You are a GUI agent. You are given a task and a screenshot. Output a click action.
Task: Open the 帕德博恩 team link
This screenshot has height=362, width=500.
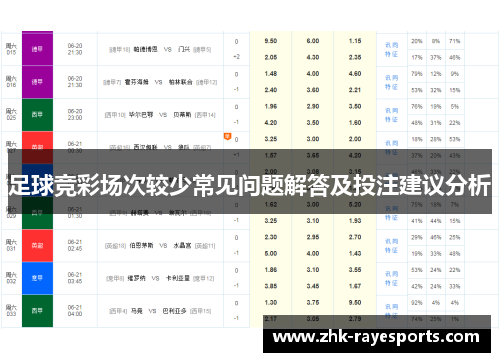click(x=145, y=49)
